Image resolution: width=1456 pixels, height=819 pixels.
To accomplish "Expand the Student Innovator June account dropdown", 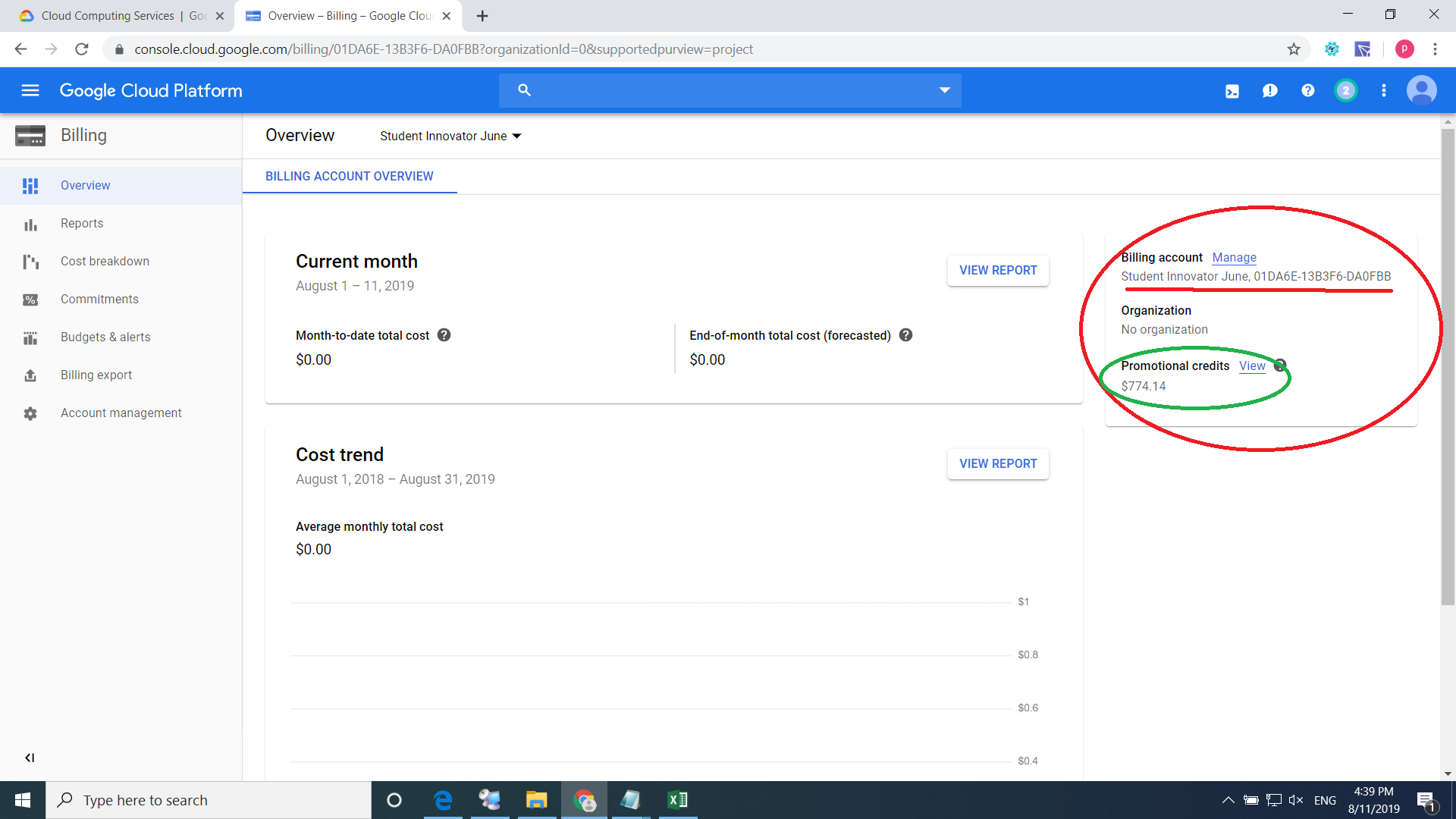I will (450, 136).
